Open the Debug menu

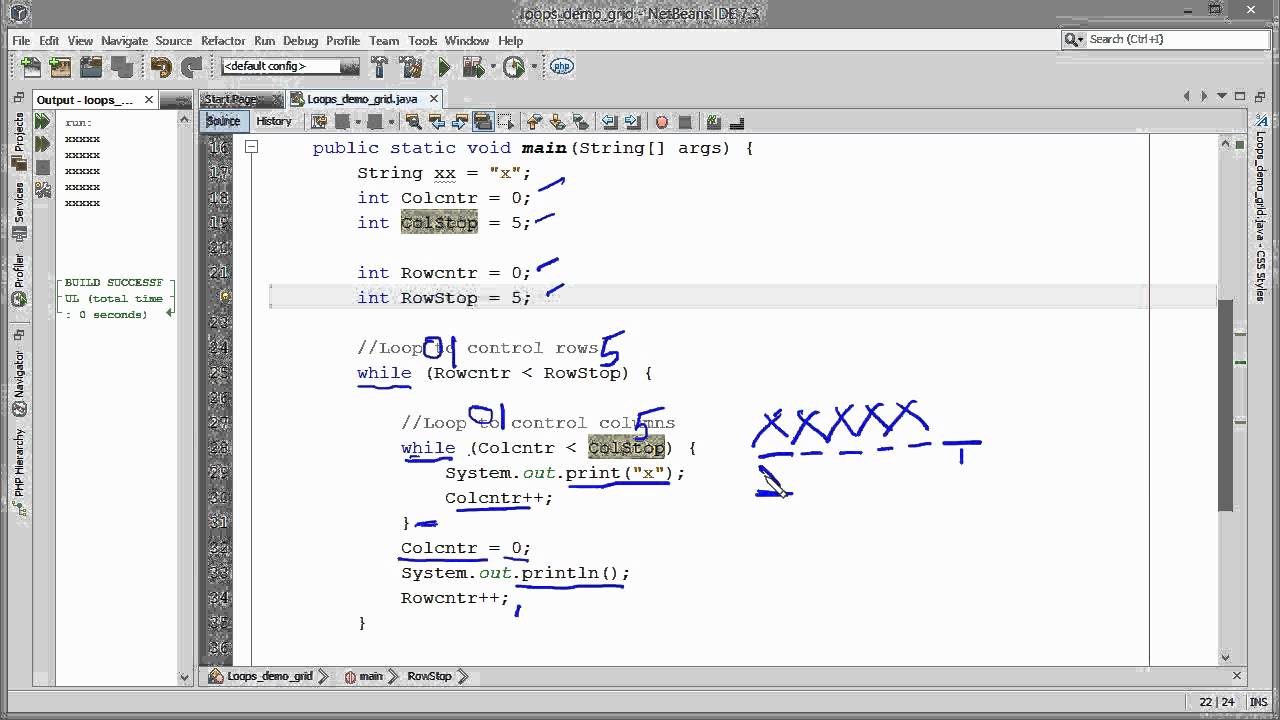point(300,41)
